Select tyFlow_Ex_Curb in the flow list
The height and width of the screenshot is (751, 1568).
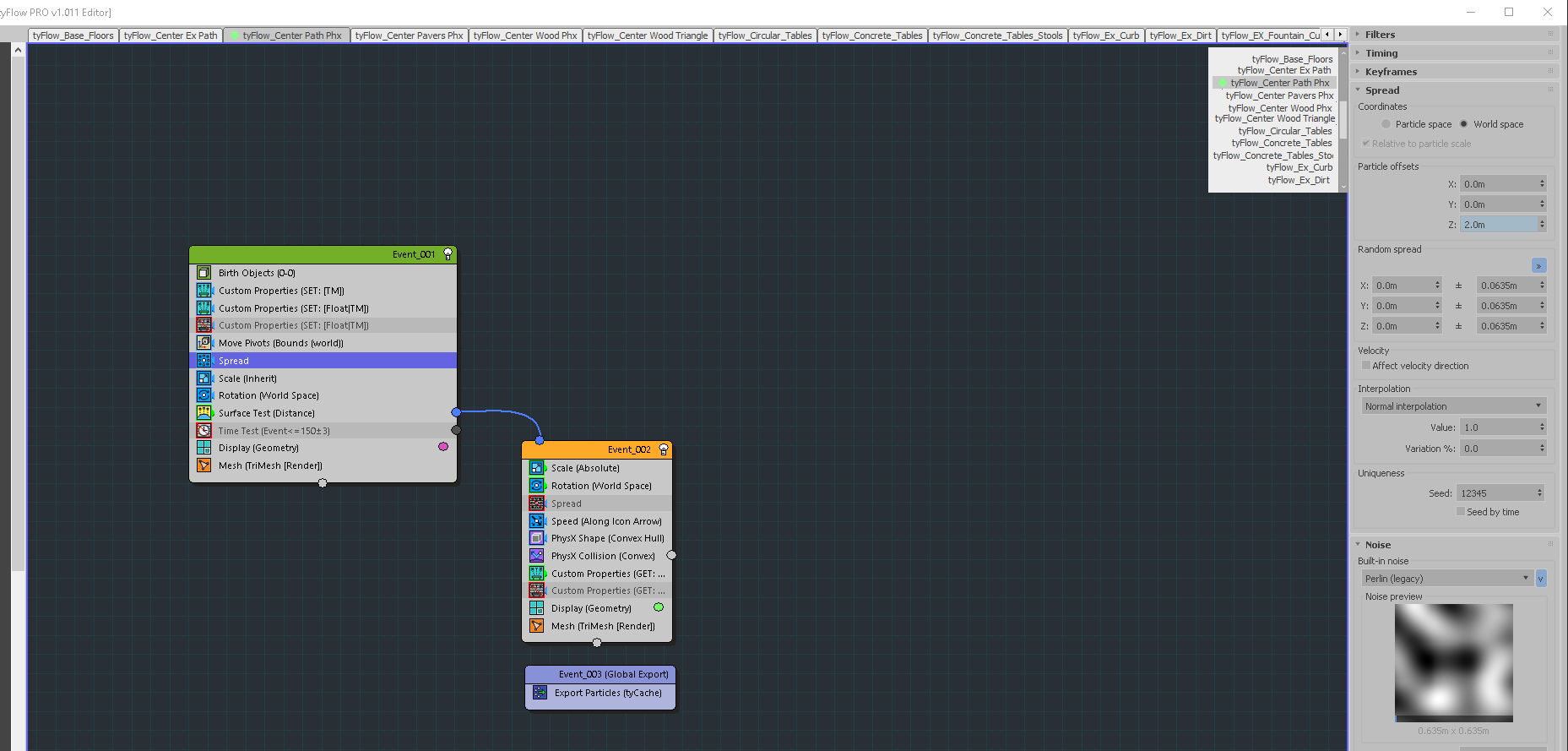[x=1299, y=167]
